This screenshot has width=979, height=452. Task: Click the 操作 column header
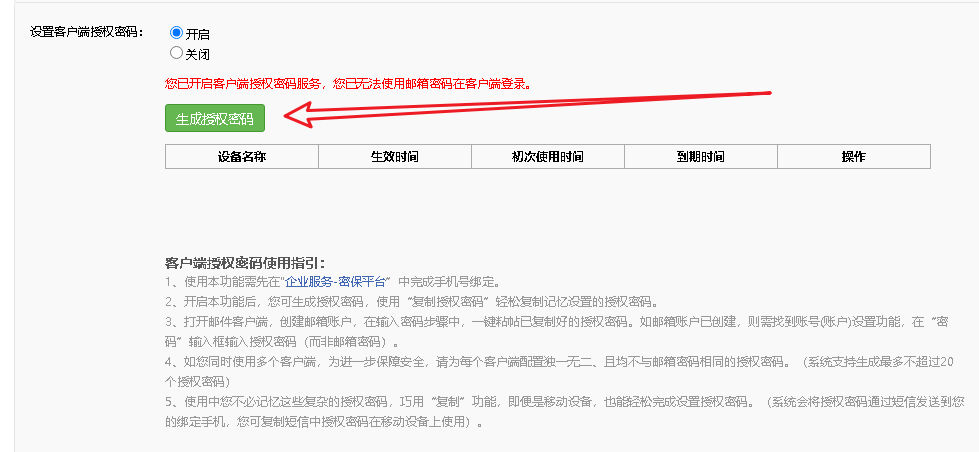(x=853, y=157)
